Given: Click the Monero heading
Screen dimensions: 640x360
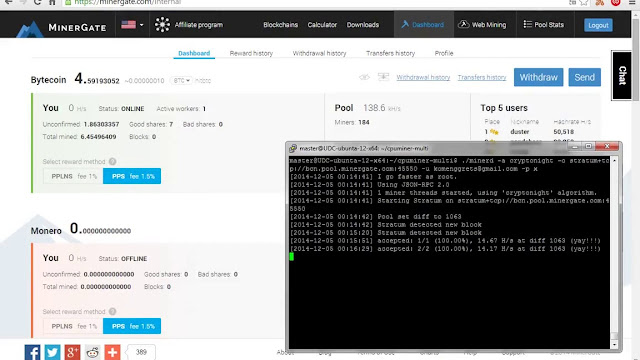Looking at the screenshot, I should (x=46, y=231).
